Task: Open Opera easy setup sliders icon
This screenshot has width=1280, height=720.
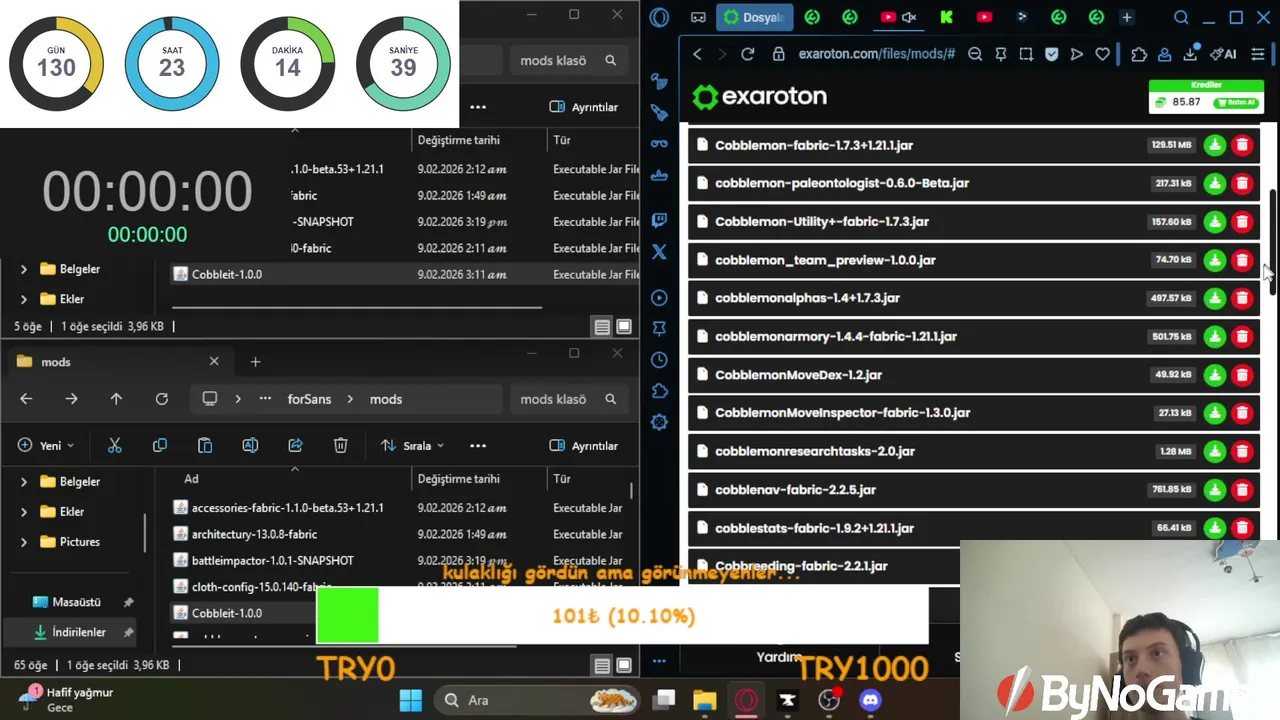Action: click(x=1258, y=54)
